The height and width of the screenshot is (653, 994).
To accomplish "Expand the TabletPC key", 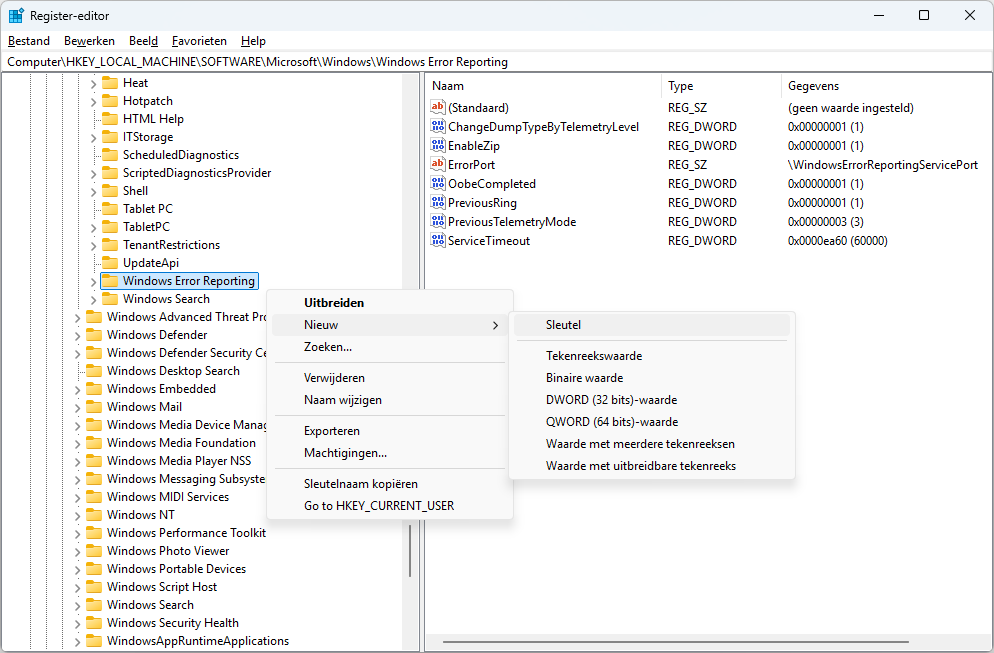I will [x=93, y=227].
